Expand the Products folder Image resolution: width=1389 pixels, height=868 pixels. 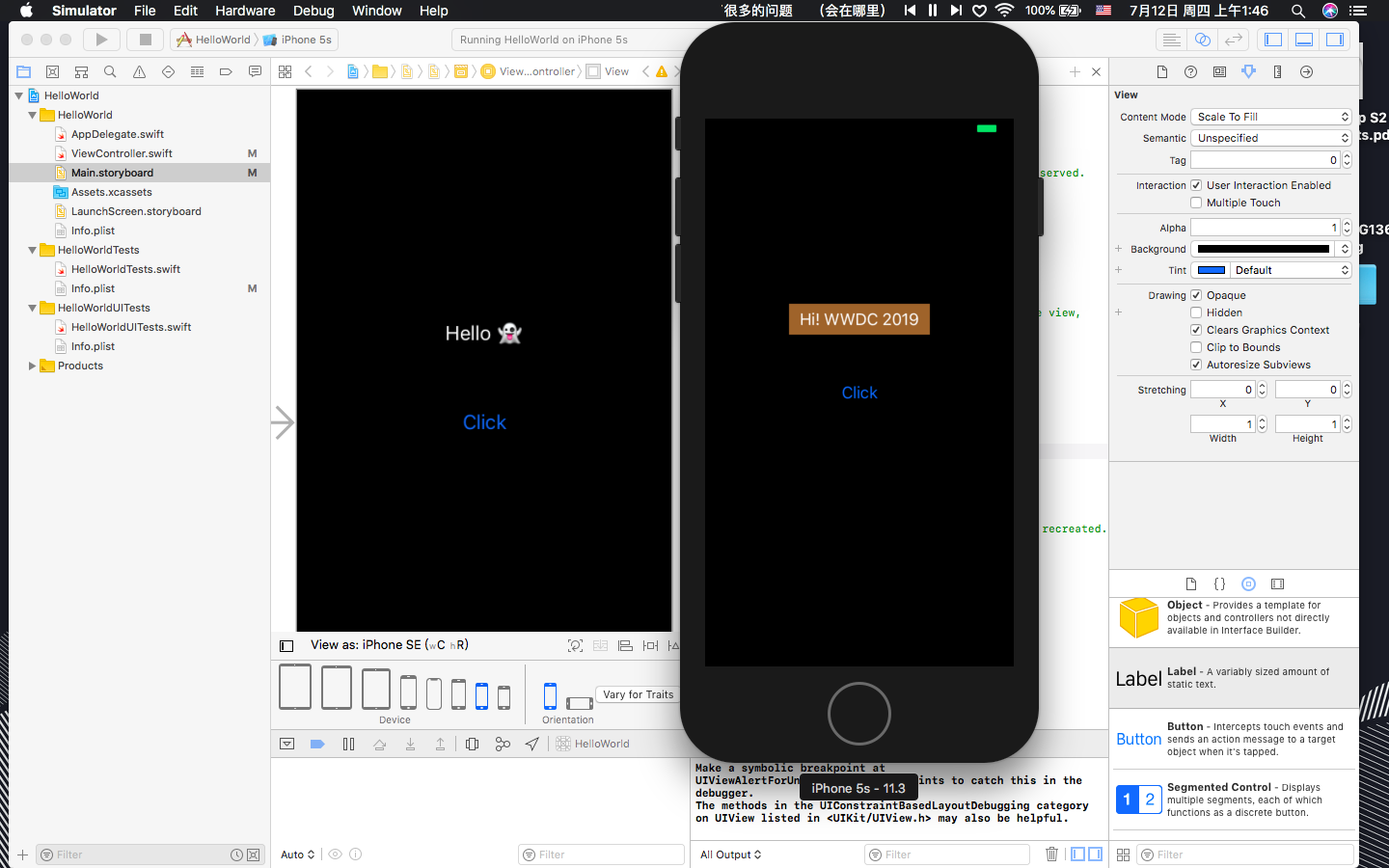click(x=33, y=366)
